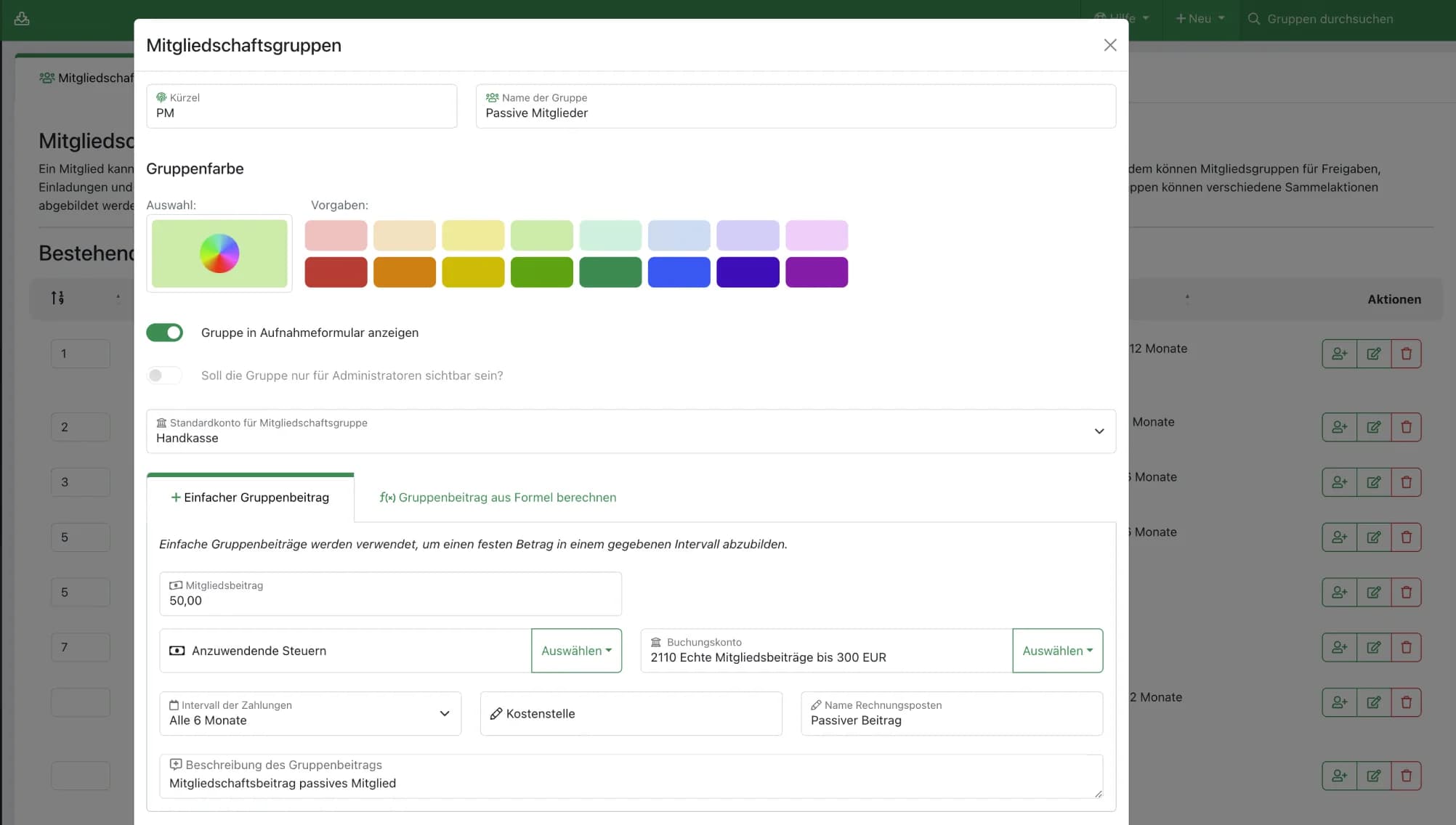1456x825 pixels.
Task: Click the sort order icon in table header
Action: tap(57, 298)
